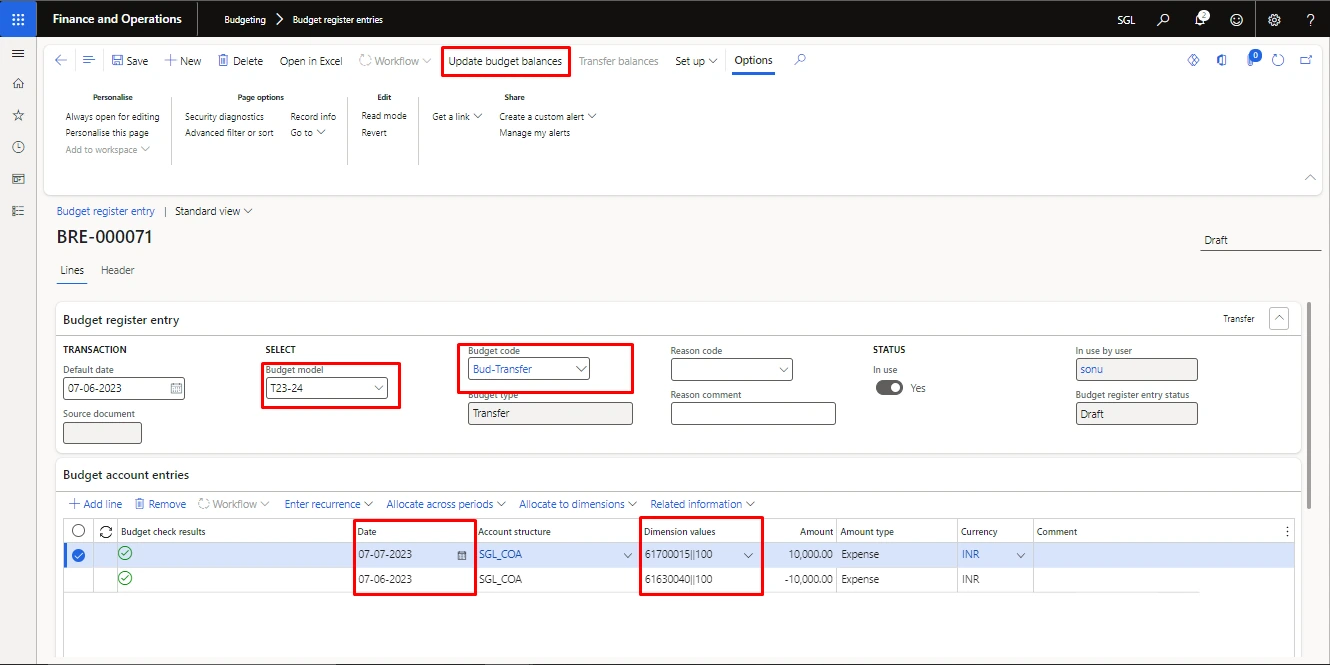
Task: Select all rows header circle
Action: point(79,531)
